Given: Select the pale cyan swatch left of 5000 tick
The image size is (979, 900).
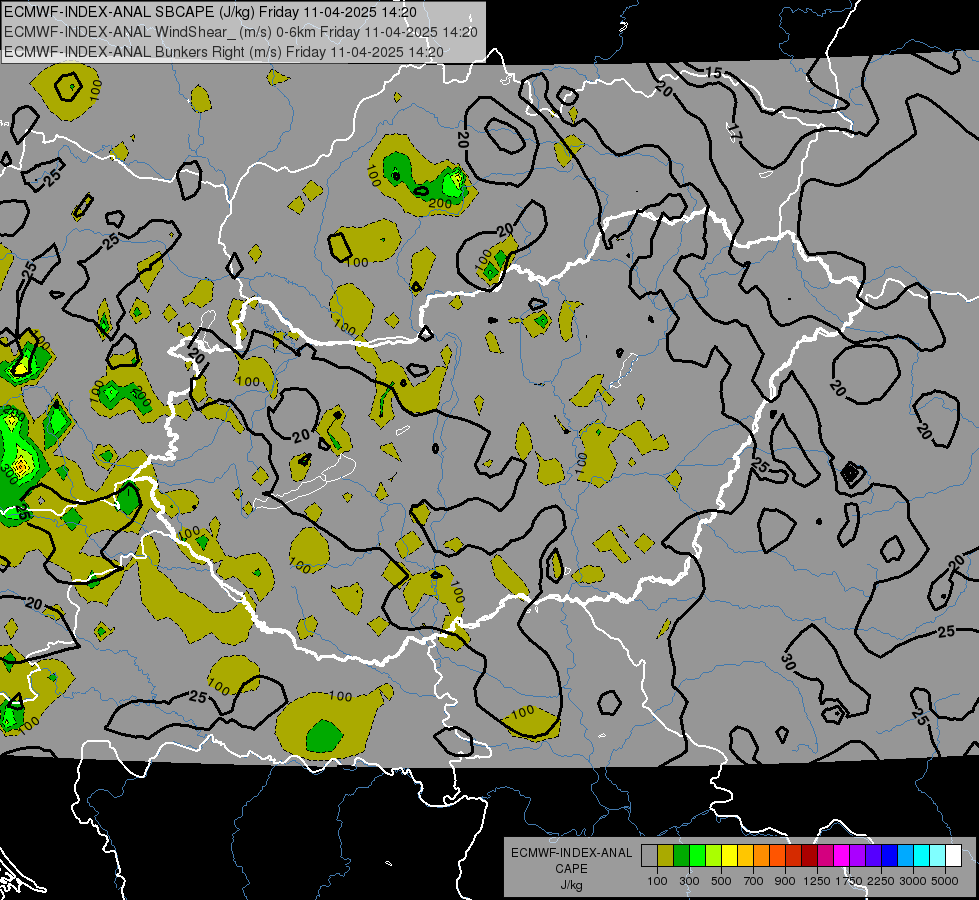Looking at the screenshot, I should 938,856.
